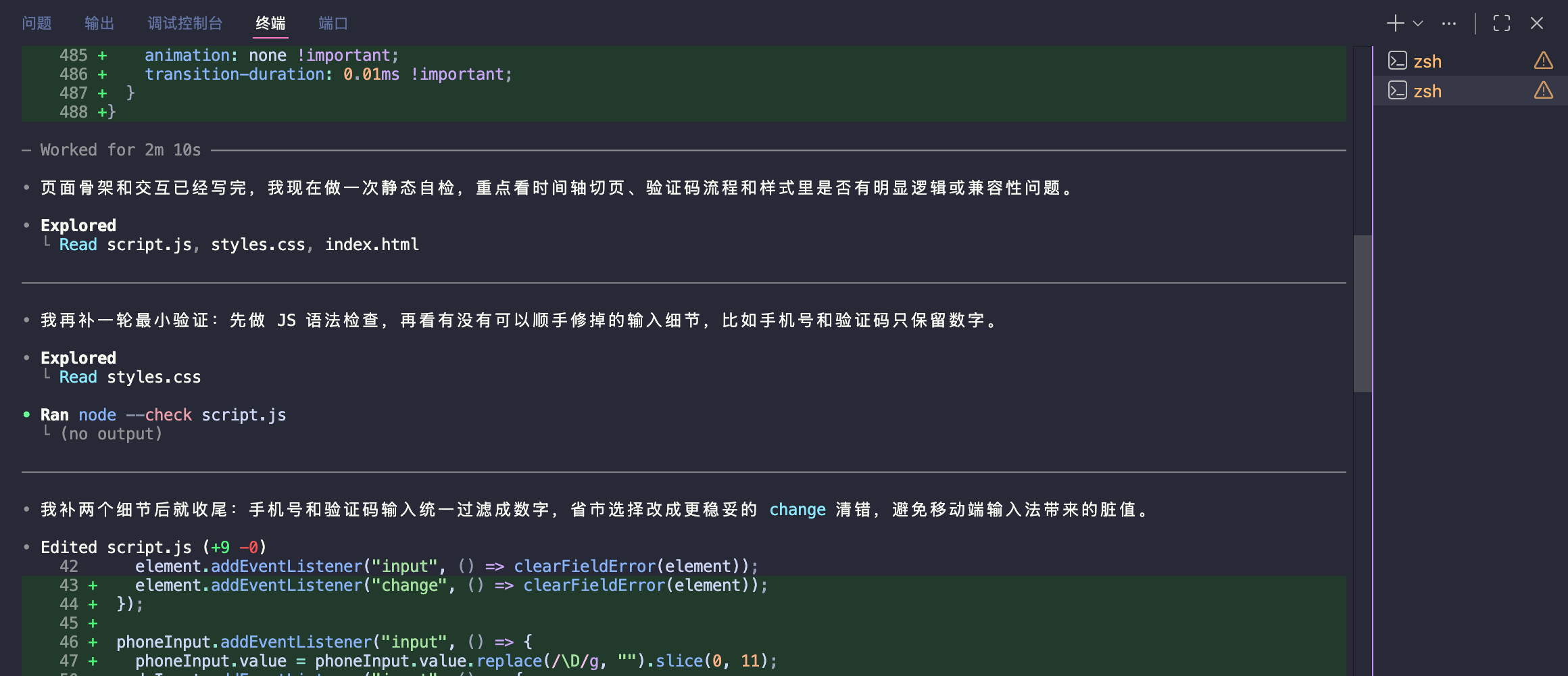Click the Read styles.css link

pos(129,377)
